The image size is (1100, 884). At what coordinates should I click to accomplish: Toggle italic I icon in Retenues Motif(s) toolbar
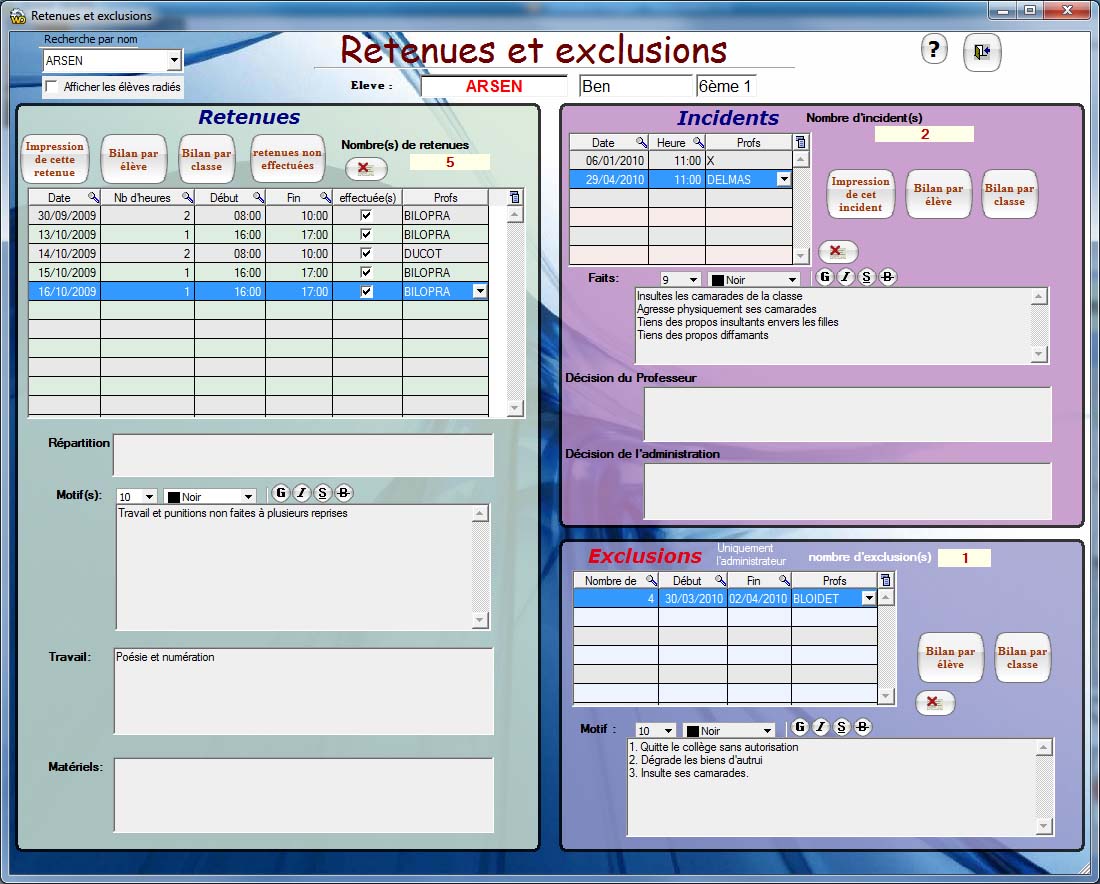tap(301, 492)
